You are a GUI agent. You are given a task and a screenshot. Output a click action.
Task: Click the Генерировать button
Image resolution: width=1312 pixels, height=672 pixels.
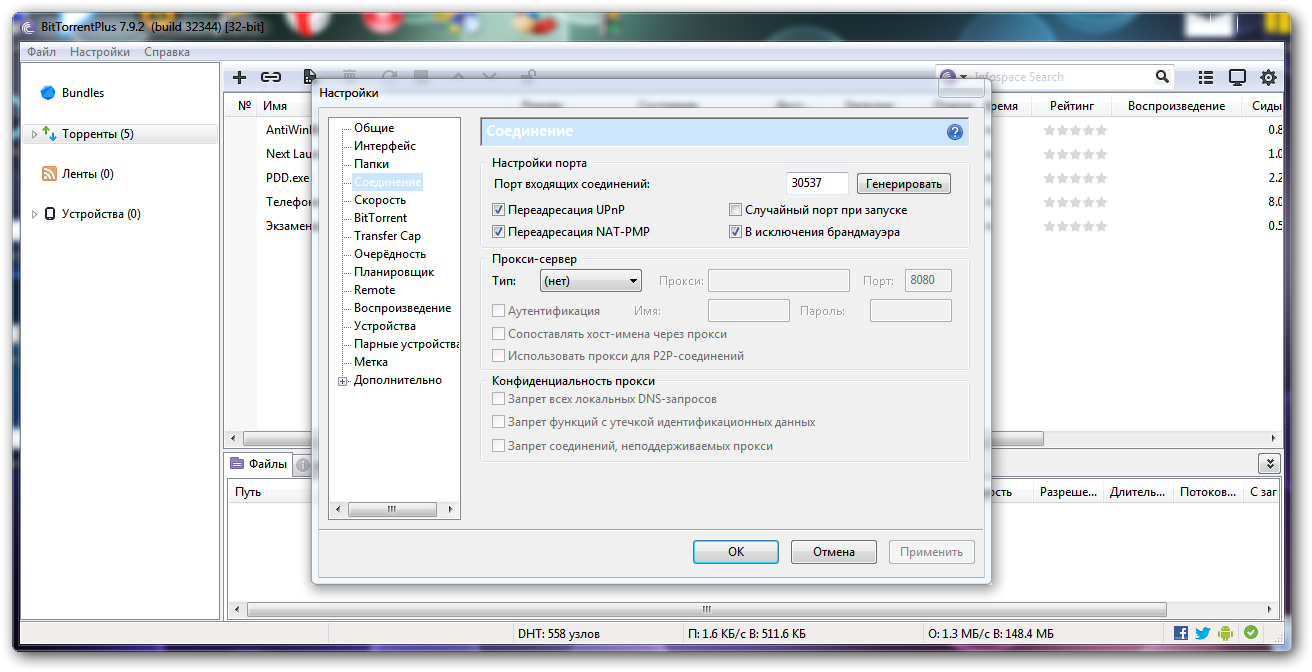[904, 184]
